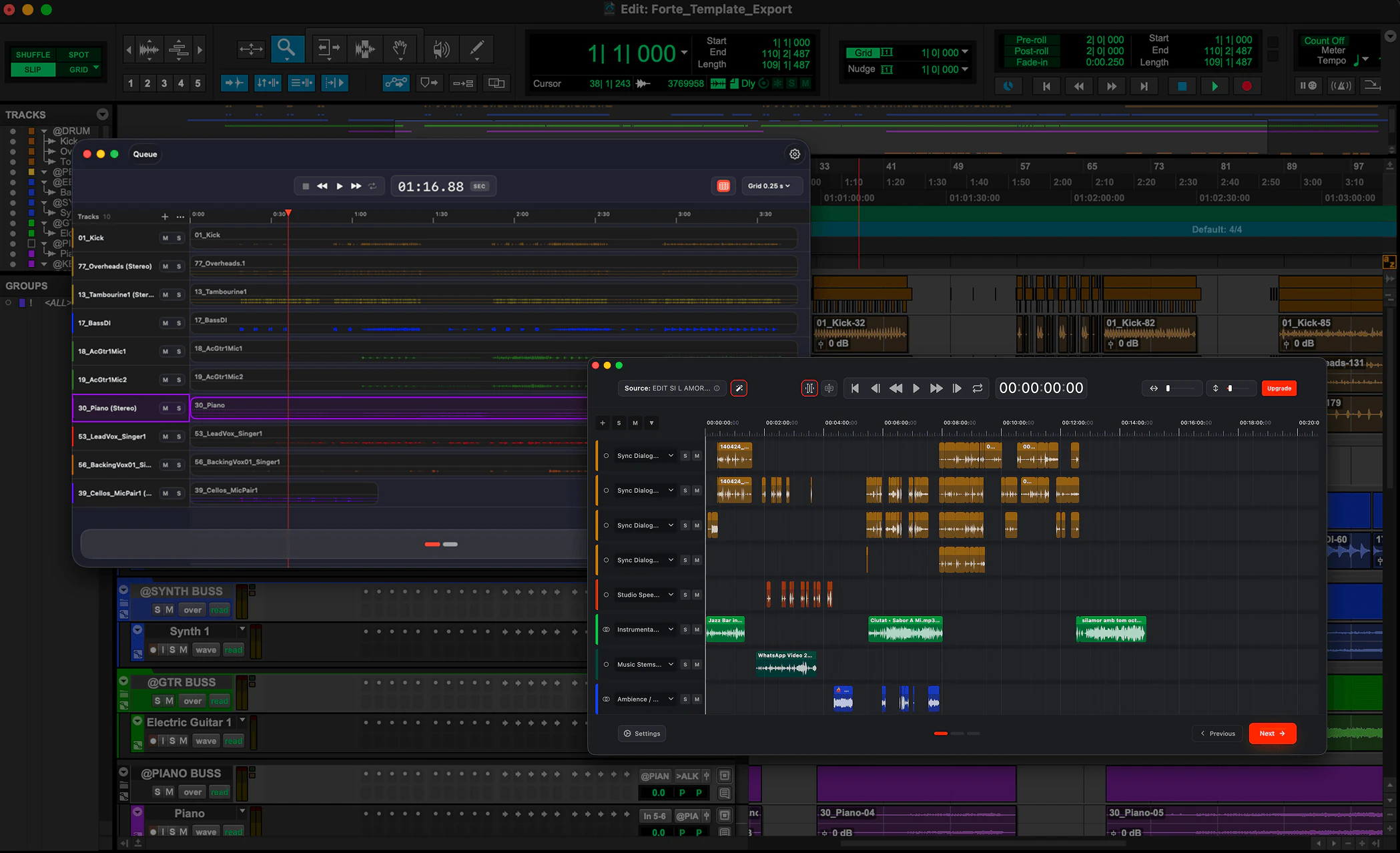Click the Queue title label
The image size is (1400, 853).
pyautogui.click(x=145, y=154)
